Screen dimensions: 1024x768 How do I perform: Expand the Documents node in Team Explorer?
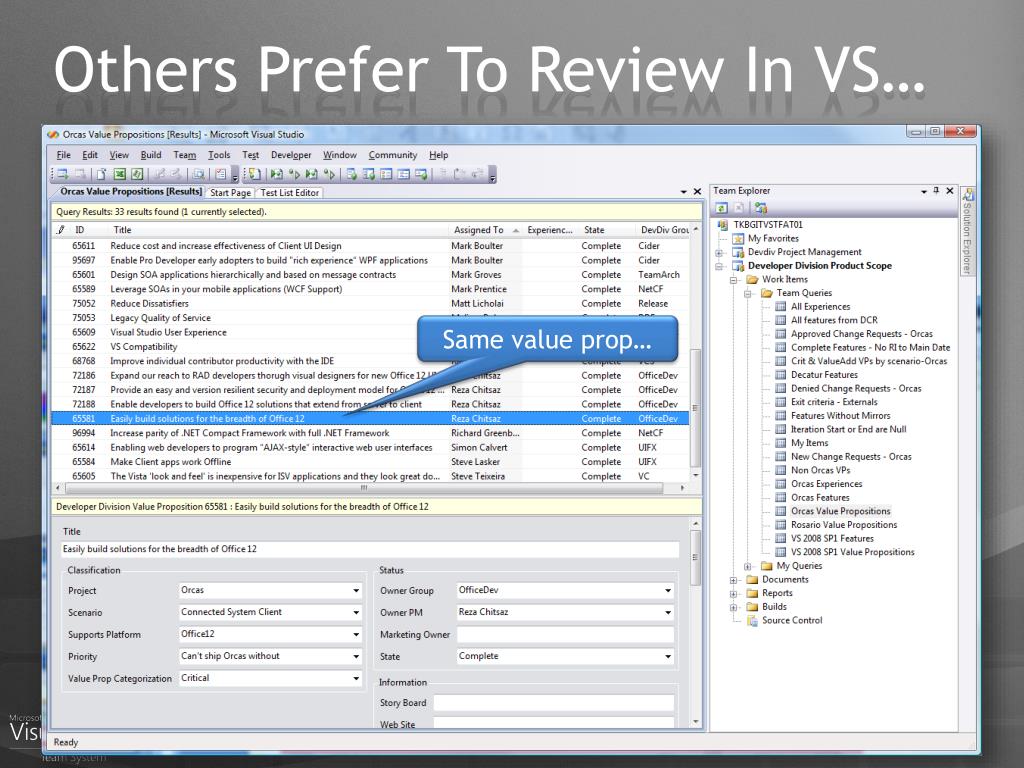(x=733, y=580)
